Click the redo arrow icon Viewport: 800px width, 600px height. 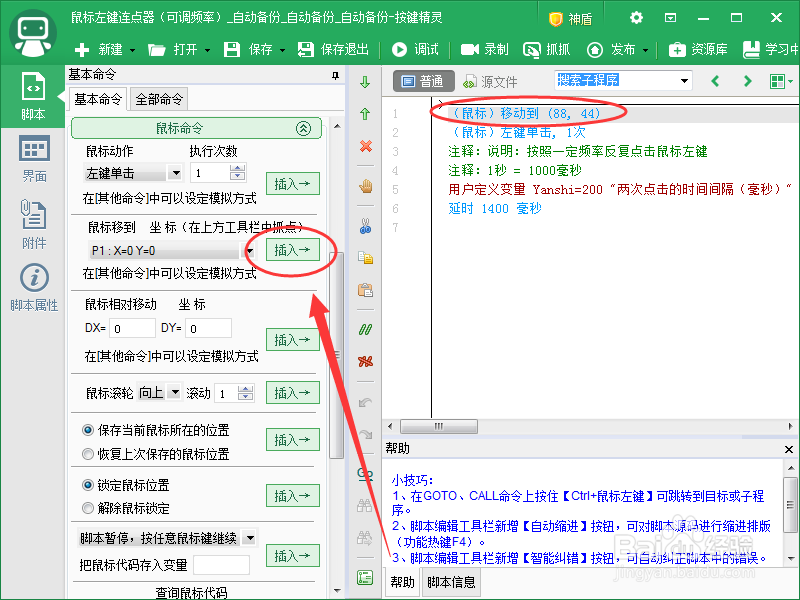[x=365, y=434]
